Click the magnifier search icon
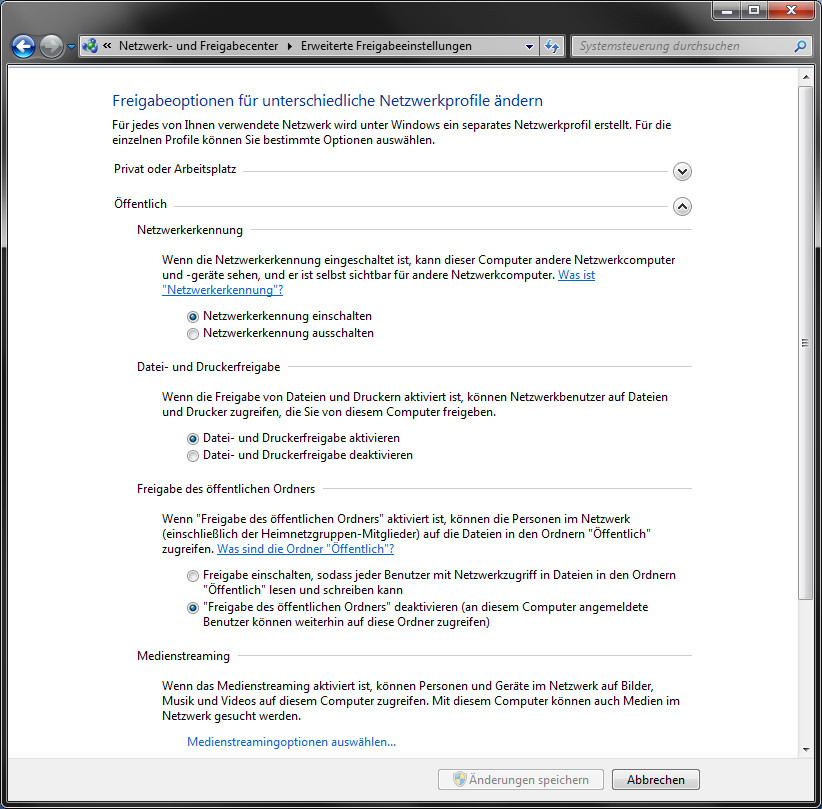 [800, 46]
